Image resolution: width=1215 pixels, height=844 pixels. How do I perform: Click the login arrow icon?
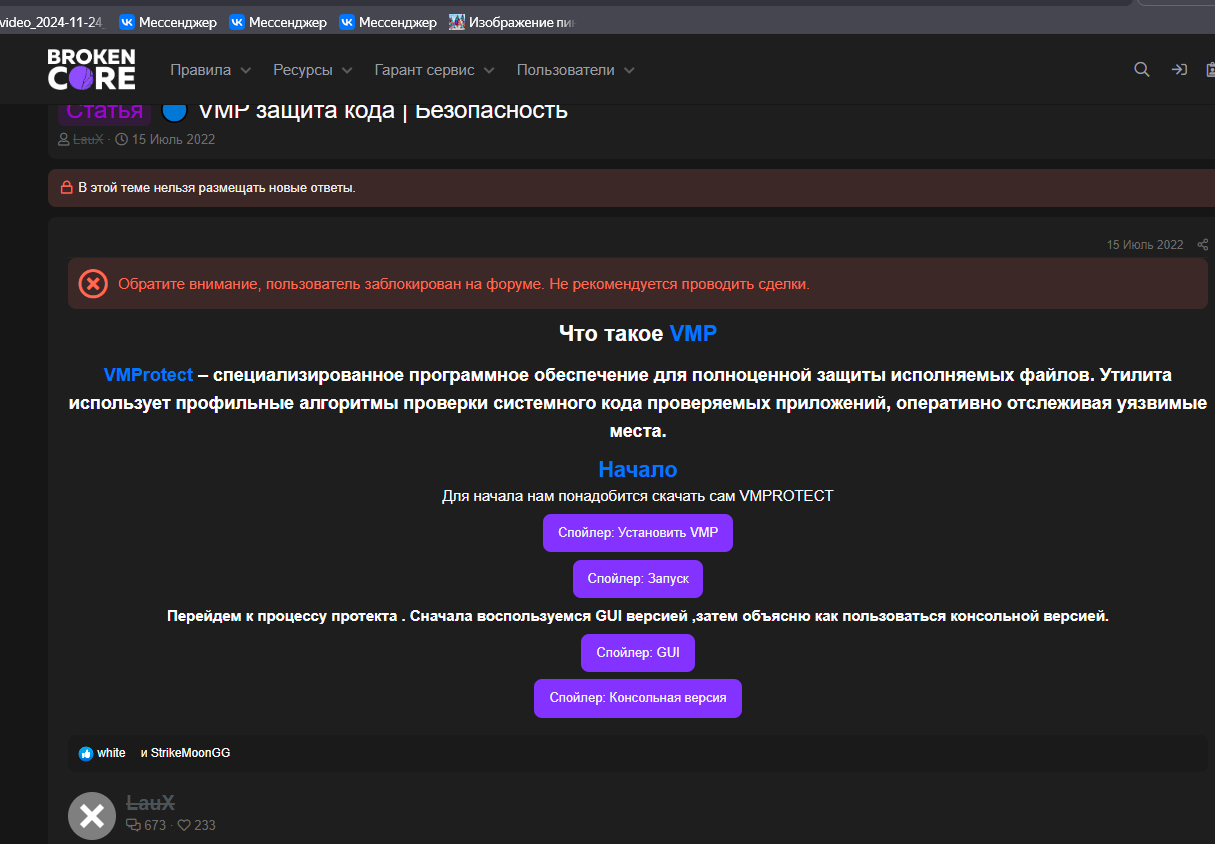click(1179, 70)
